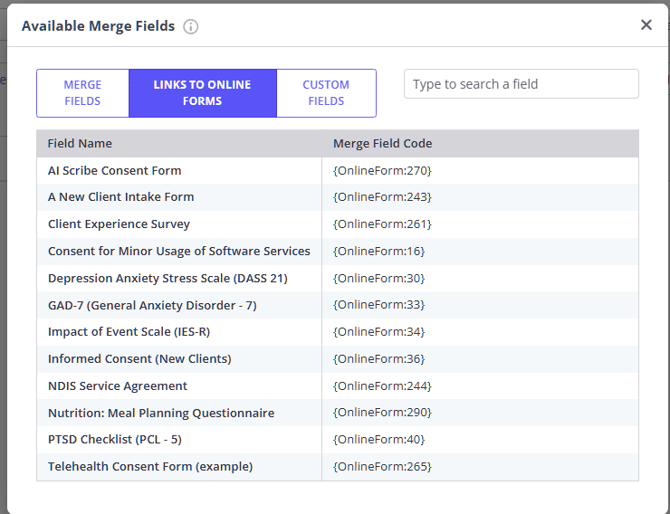Pick the Client Experience Survey field
Viewport: 670px width, 514px height.
[118, 224]
